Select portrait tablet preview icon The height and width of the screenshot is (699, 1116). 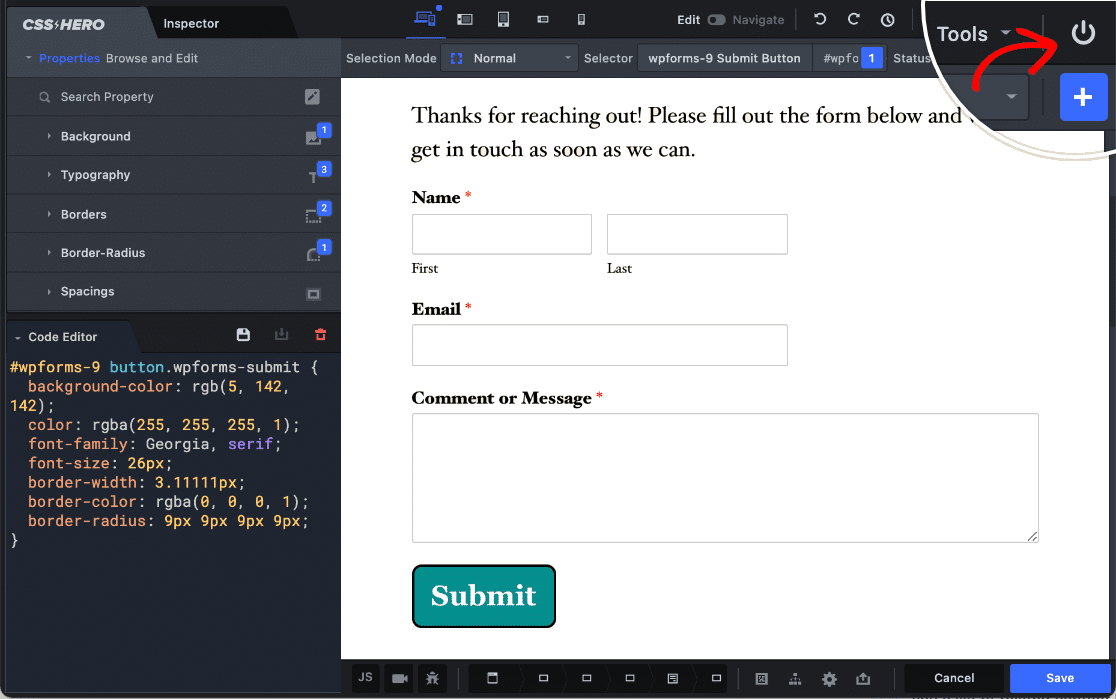[x=503, y=20]
